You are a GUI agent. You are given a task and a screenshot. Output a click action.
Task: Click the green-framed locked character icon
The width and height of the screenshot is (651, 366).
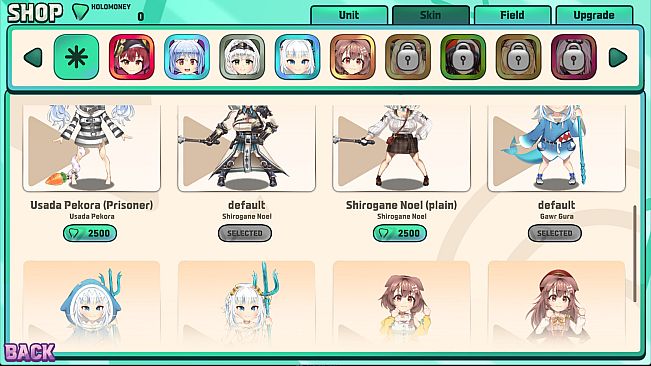(x=463, y=57)
